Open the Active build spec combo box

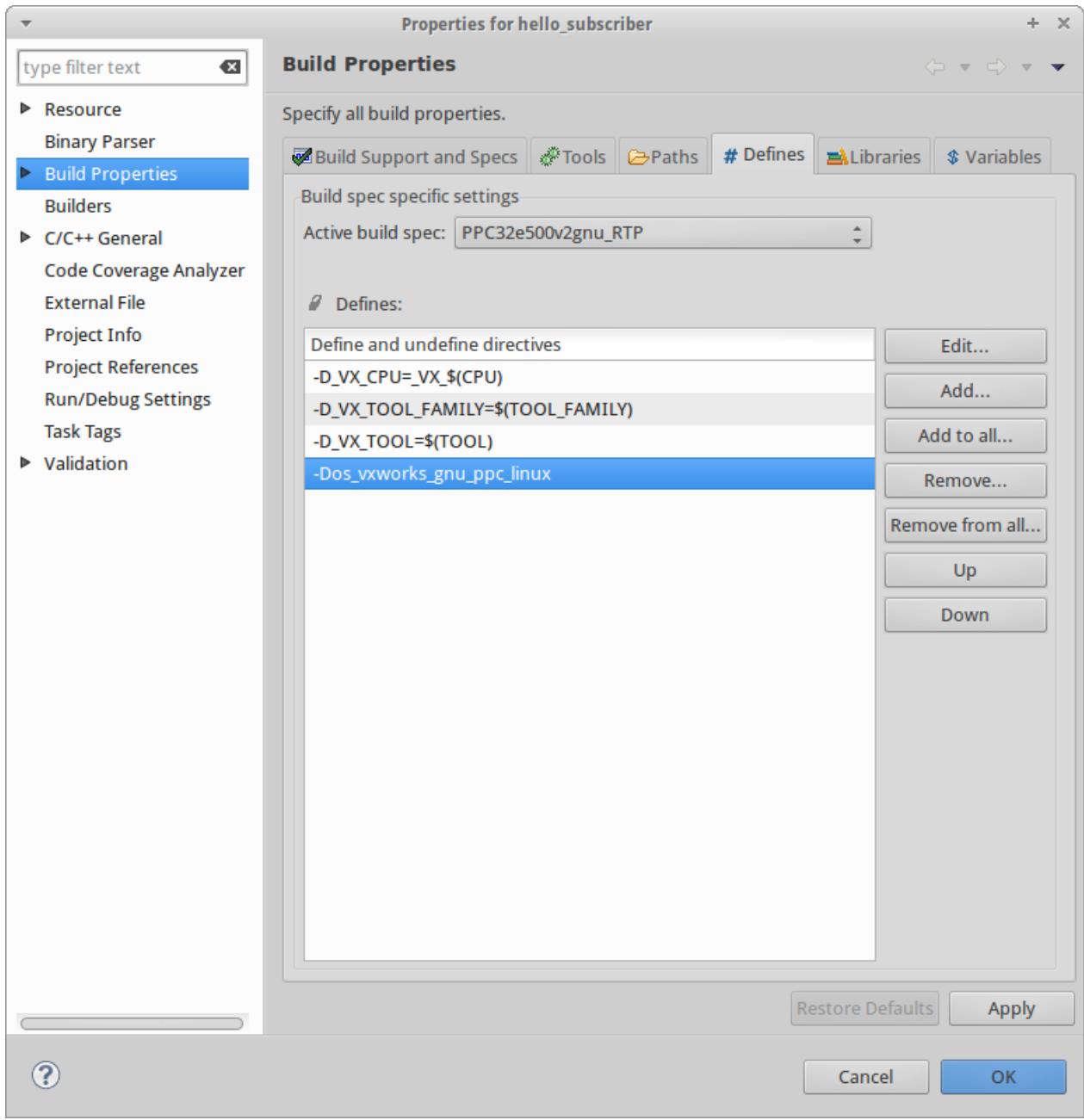(663, 232)
